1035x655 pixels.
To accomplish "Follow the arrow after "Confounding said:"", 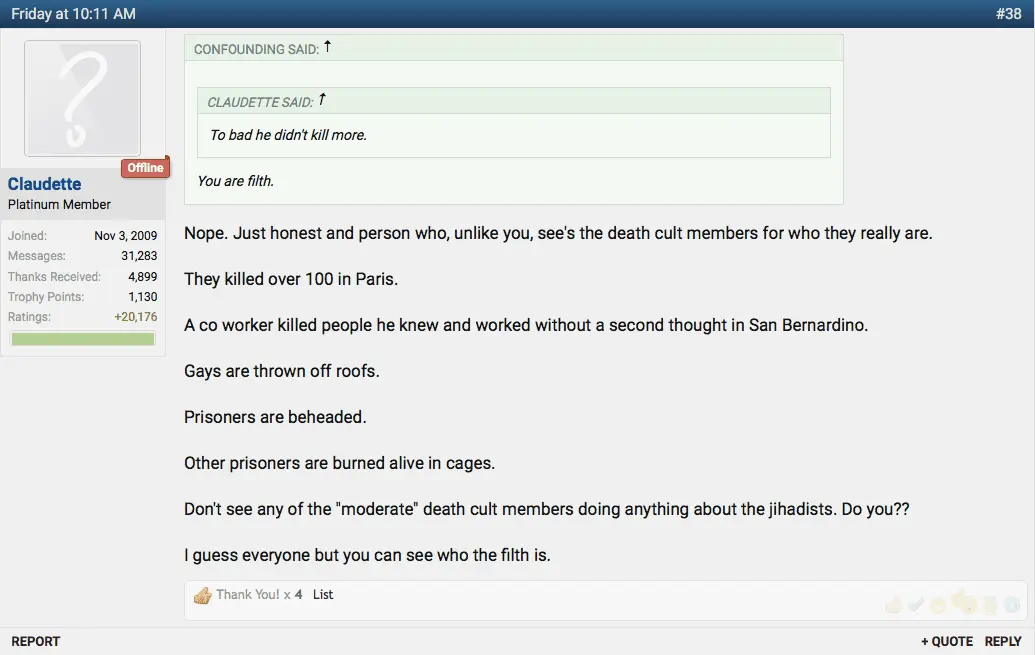I will (x=327, y=47).
